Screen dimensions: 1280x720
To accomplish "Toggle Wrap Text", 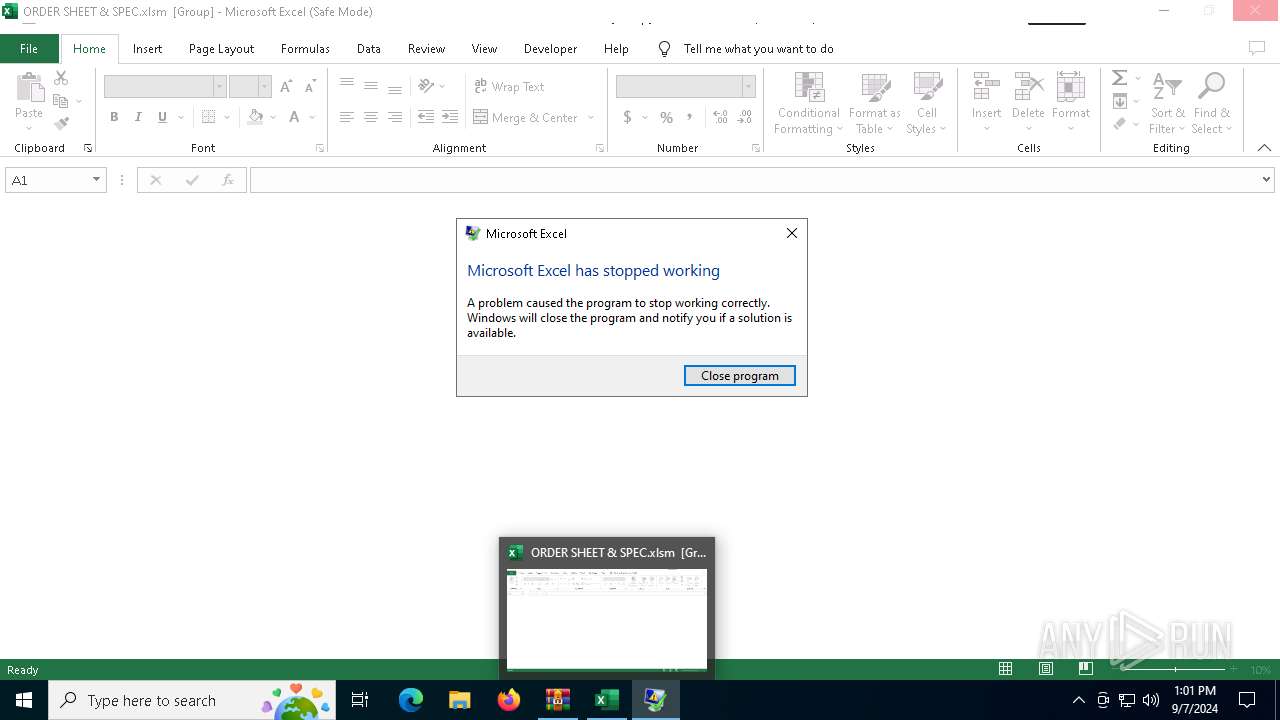I will coord(509,87).
